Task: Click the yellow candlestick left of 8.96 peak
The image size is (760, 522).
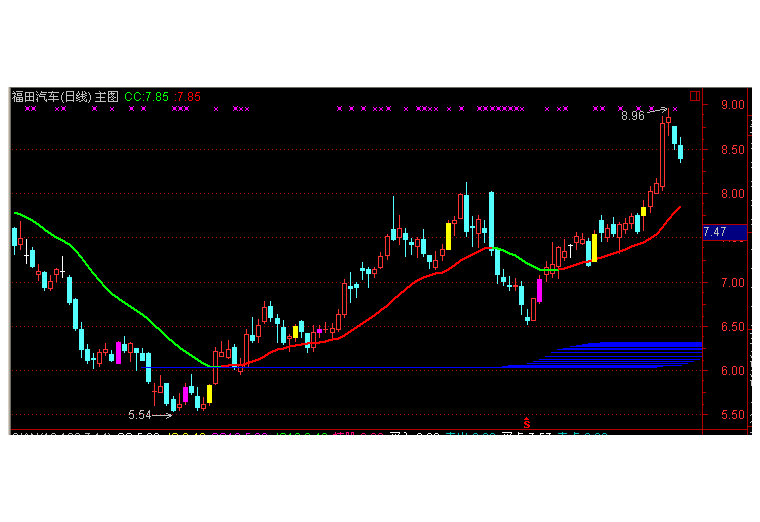Action: pos(643,212)
